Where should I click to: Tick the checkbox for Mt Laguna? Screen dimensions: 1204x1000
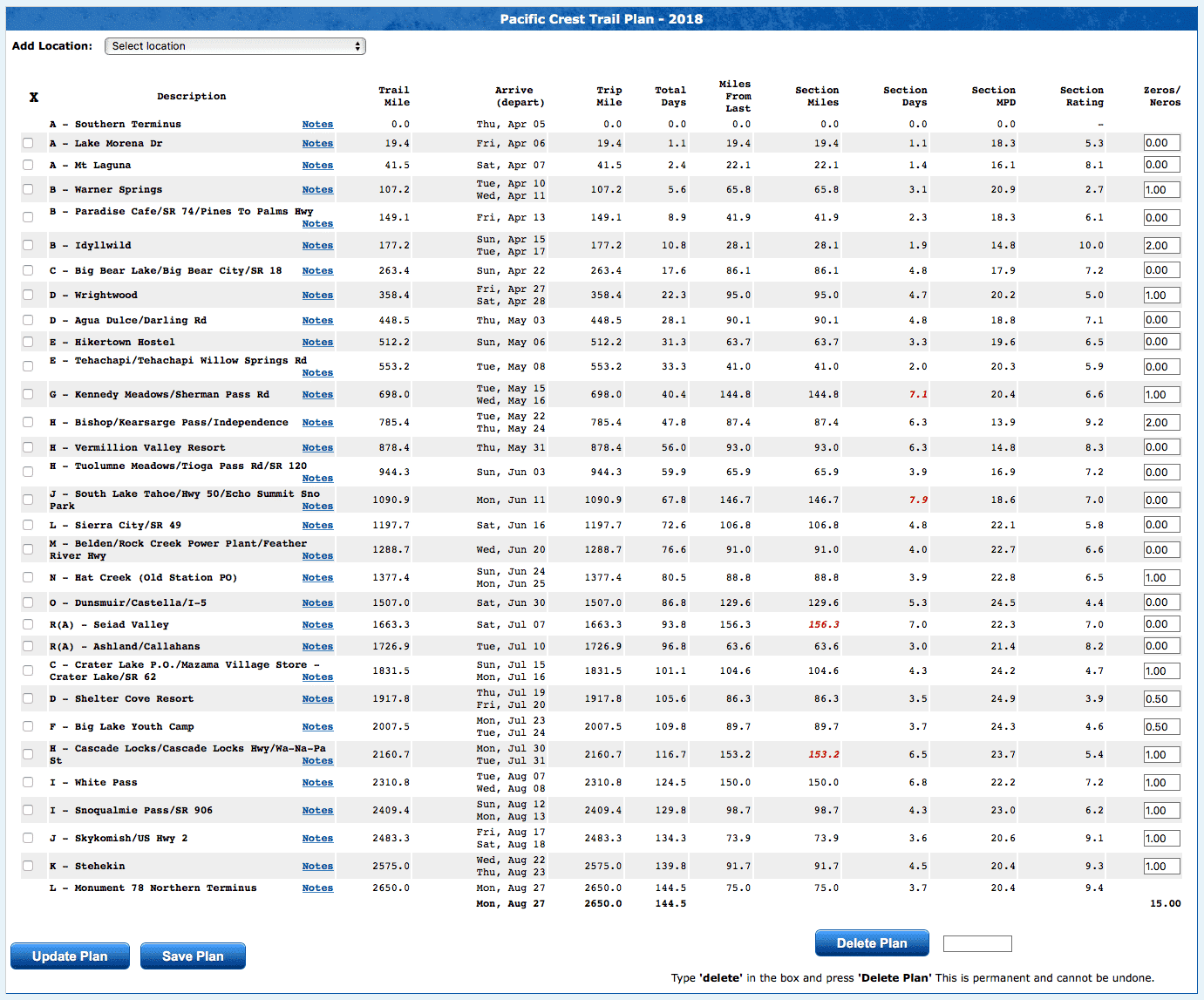(x=28, y=165)
